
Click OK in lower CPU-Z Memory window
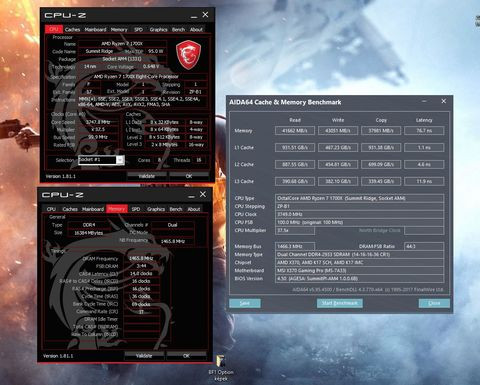[x=186, y=356]
